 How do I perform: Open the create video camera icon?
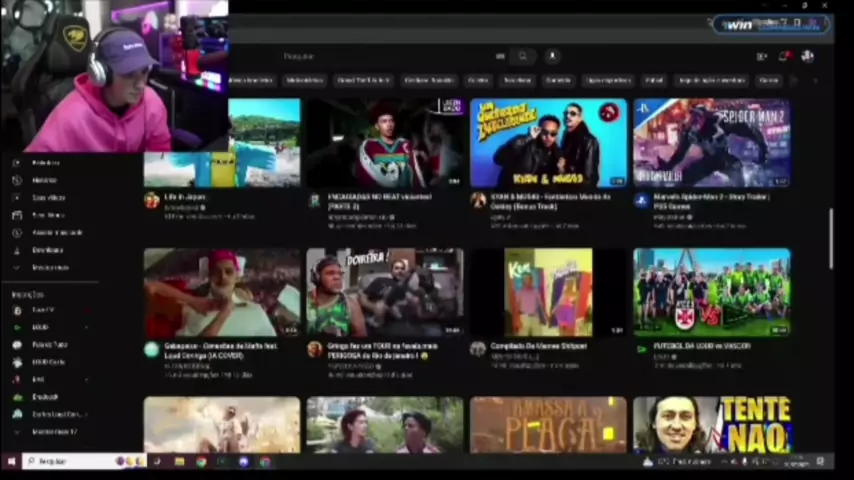point(762,57)
